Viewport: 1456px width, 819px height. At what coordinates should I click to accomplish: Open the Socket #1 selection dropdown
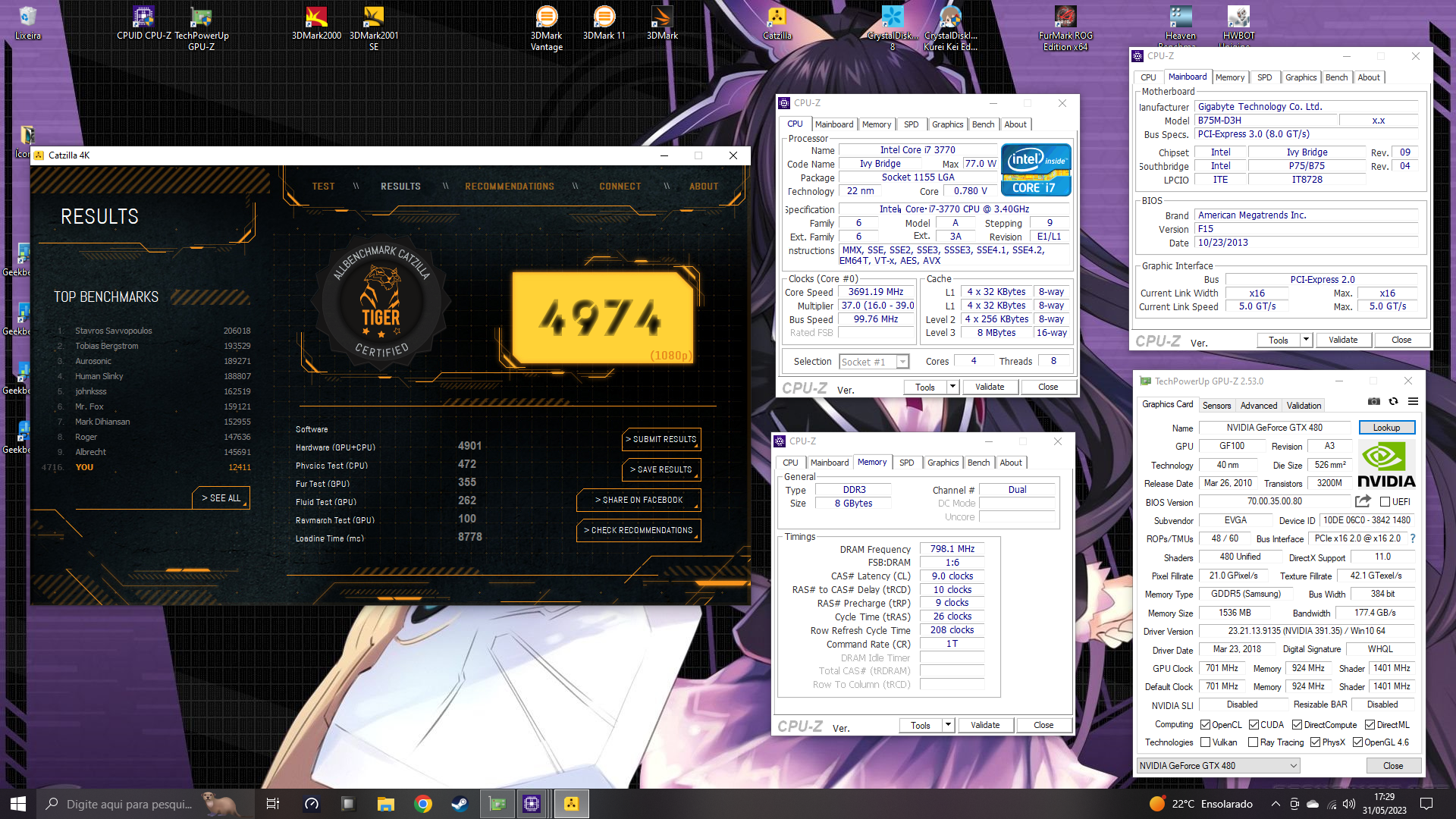tap(874, 362)
